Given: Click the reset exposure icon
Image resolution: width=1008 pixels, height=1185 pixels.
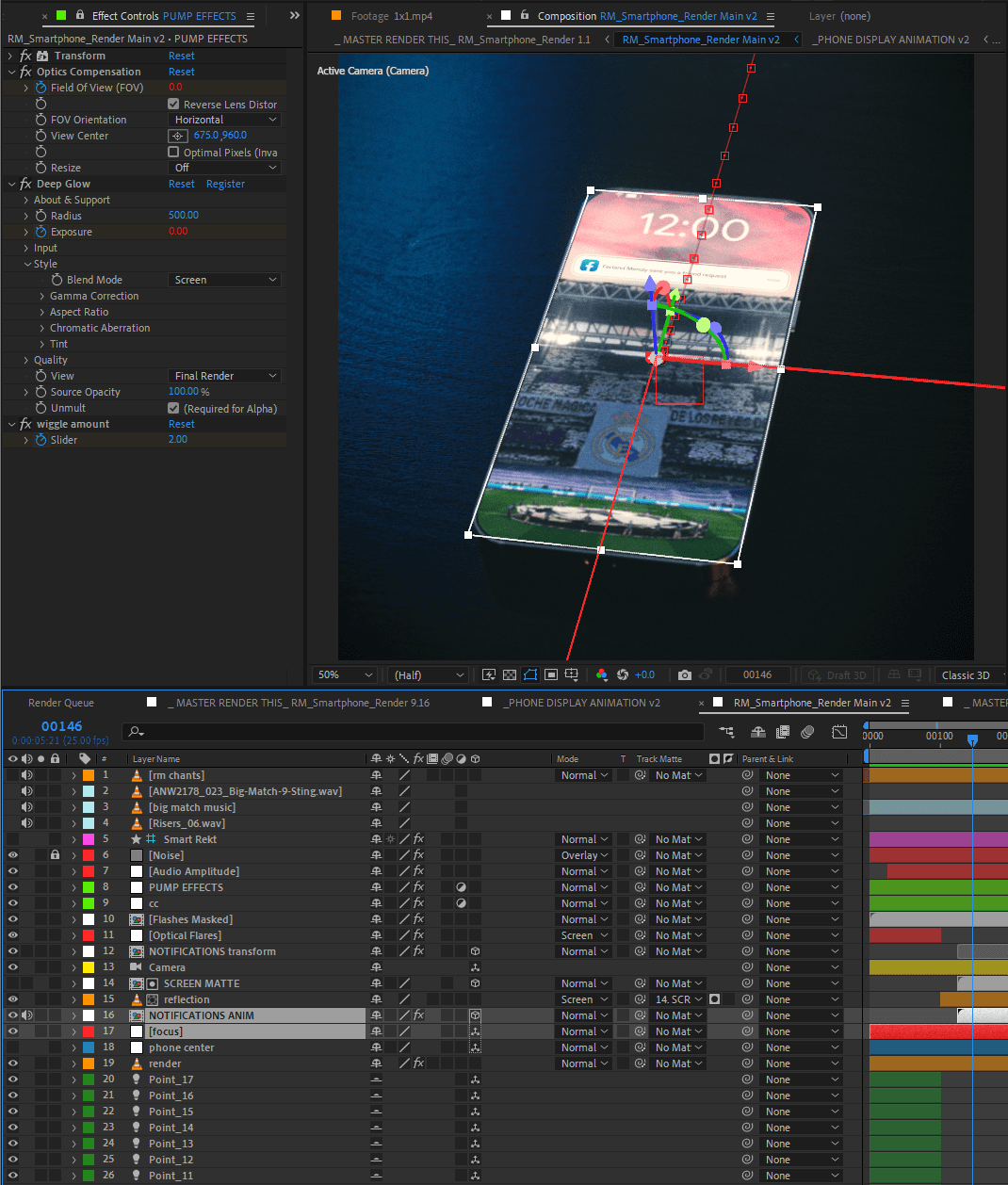Looking at the screenshot, I should point(623,674).
